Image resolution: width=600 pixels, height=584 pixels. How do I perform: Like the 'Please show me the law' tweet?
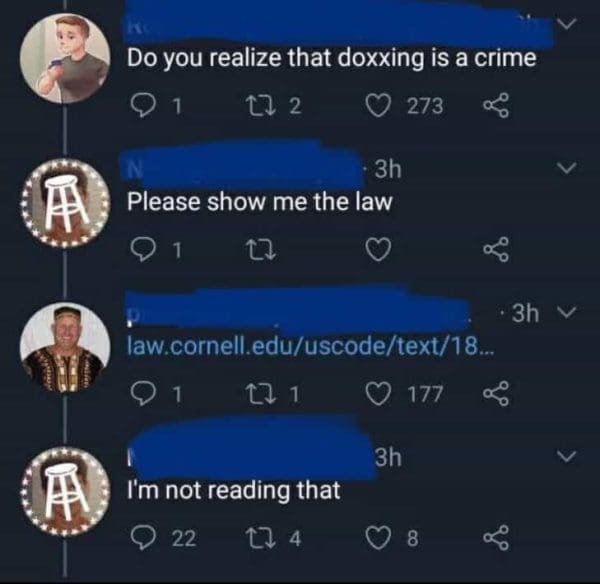(378, 250)
